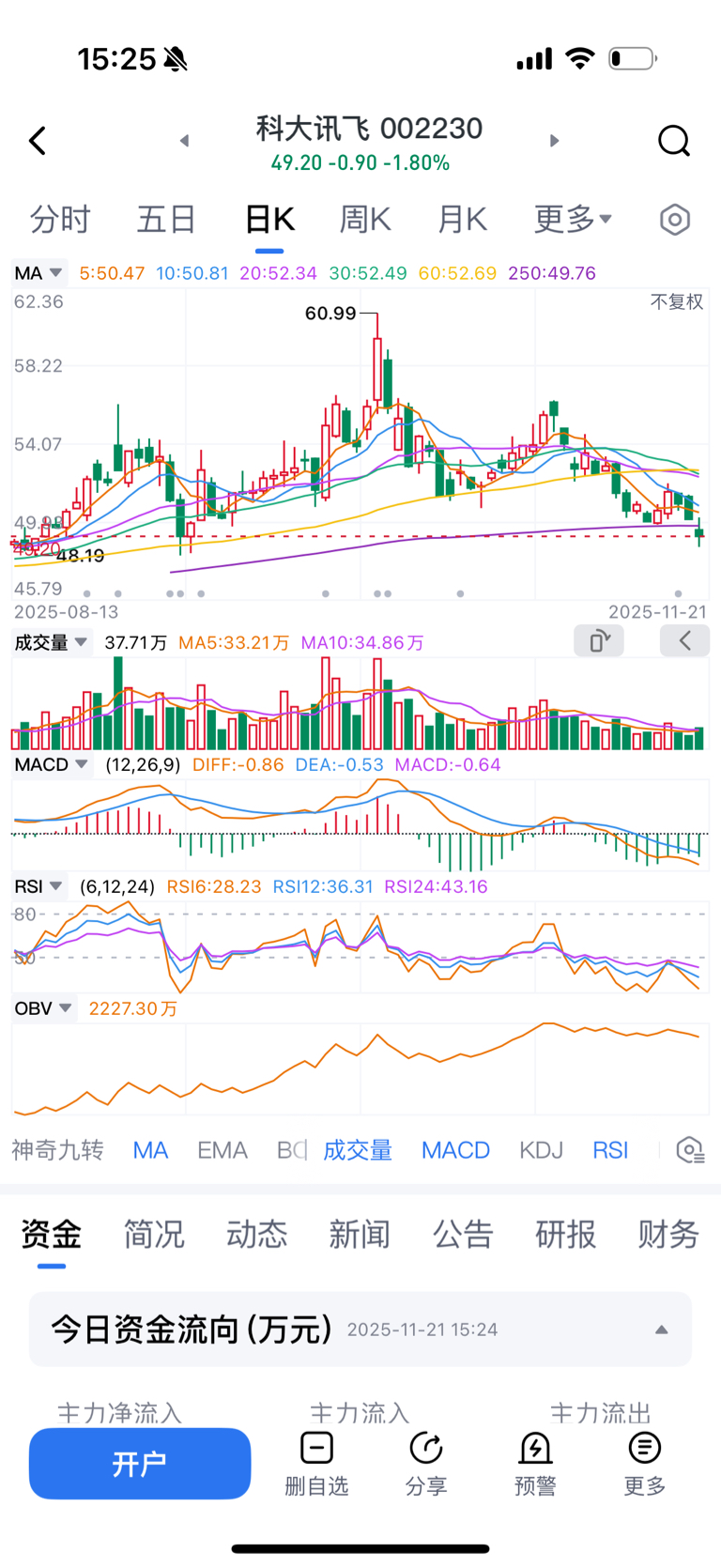The height and width of the screenshot is (1568, 721).
Task: Tap the Wi-Fi indicator in status bar
Action: [x=580, y=59]
